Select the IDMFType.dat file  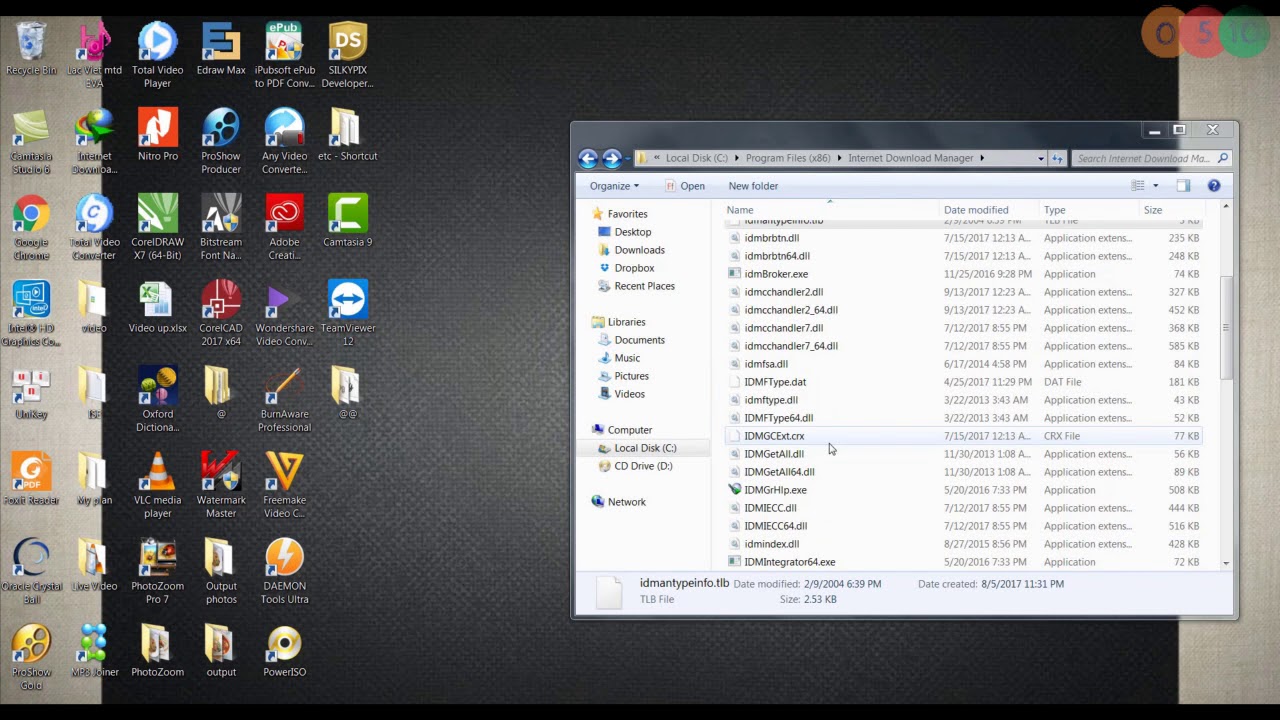click(x=962, y=382)
